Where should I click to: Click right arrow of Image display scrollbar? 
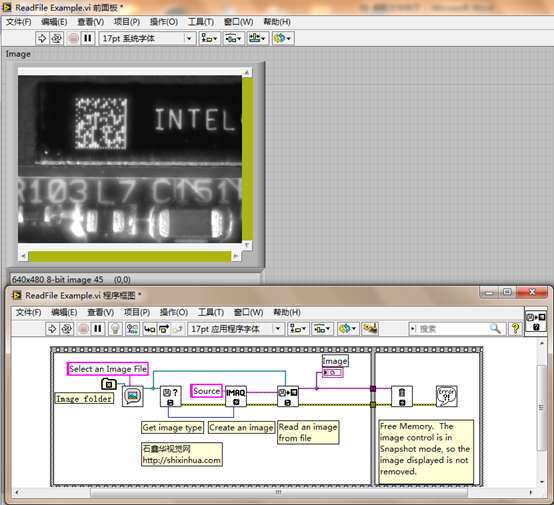pyautogui.click(x=236, y=256)
